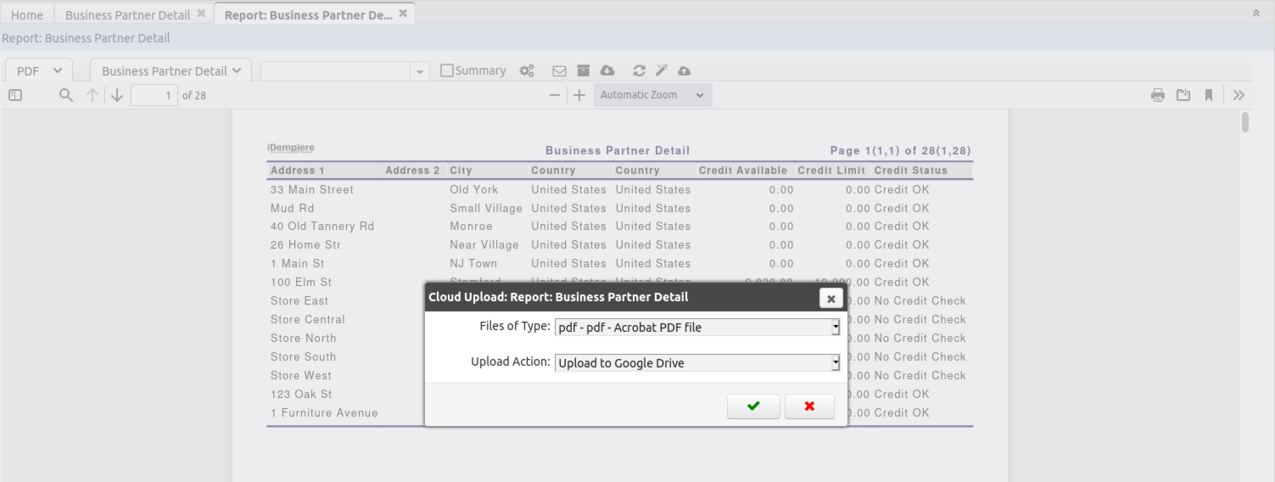The width and height of the screenshot is (1275, 482).
Task: Open the Automatic Zoom selector
Action: [x=653, y=95]
